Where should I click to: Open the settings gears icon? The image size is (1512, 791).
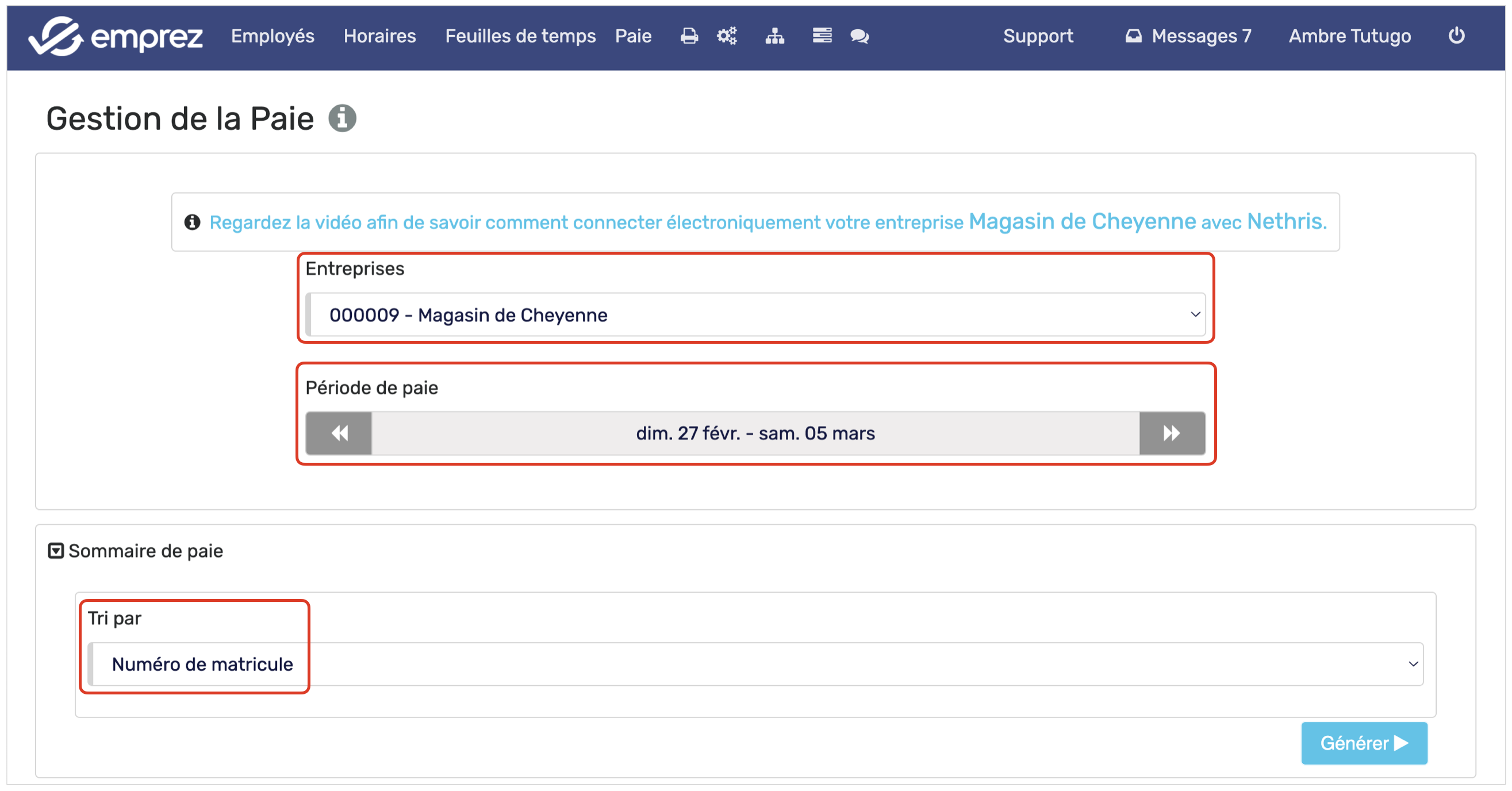[727, 36]
